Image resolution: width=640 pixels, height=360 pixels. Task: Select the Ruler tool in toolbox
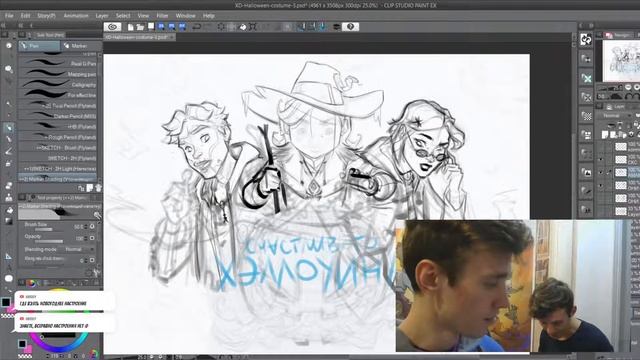coord(9,256)
